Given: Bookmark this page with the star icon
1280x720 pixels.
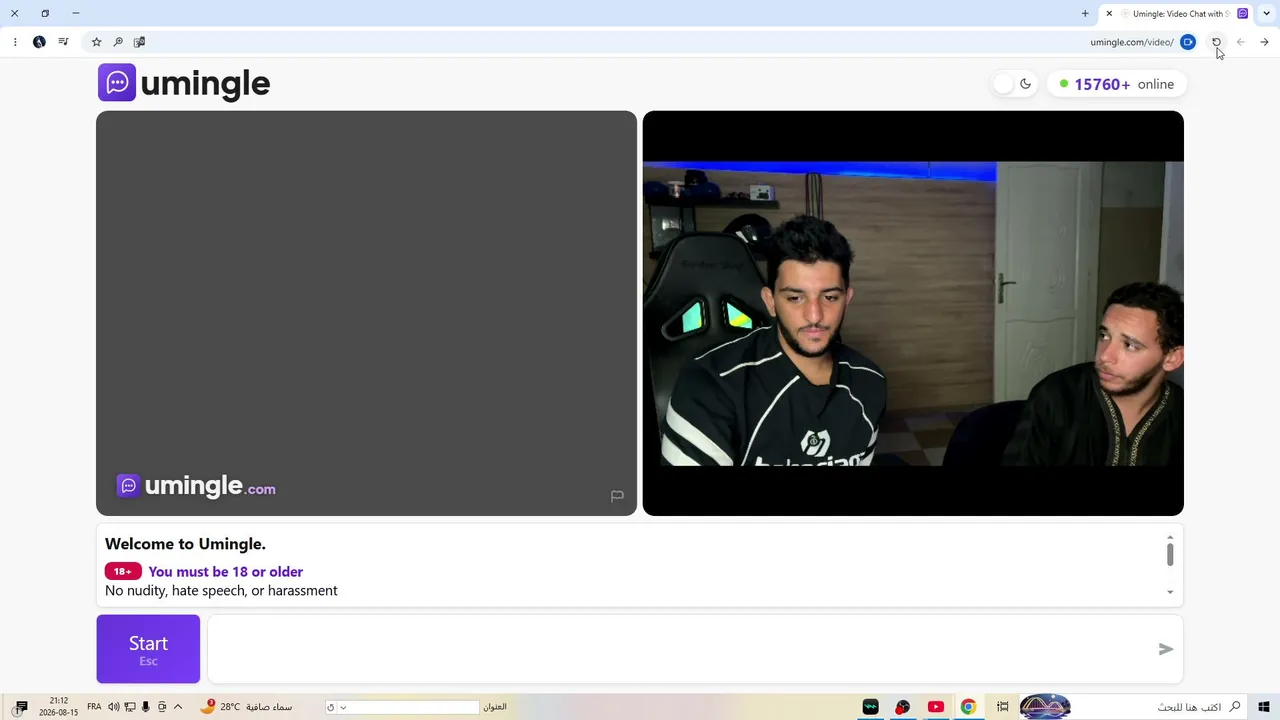Looking at the screenshot, I should click(96, 42).
